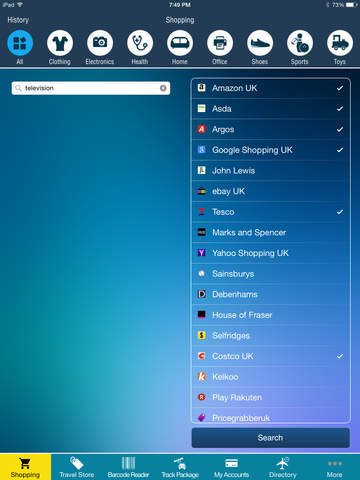Select the Home sofa category icon
The image size is (360, 480).
pos(180,43)
